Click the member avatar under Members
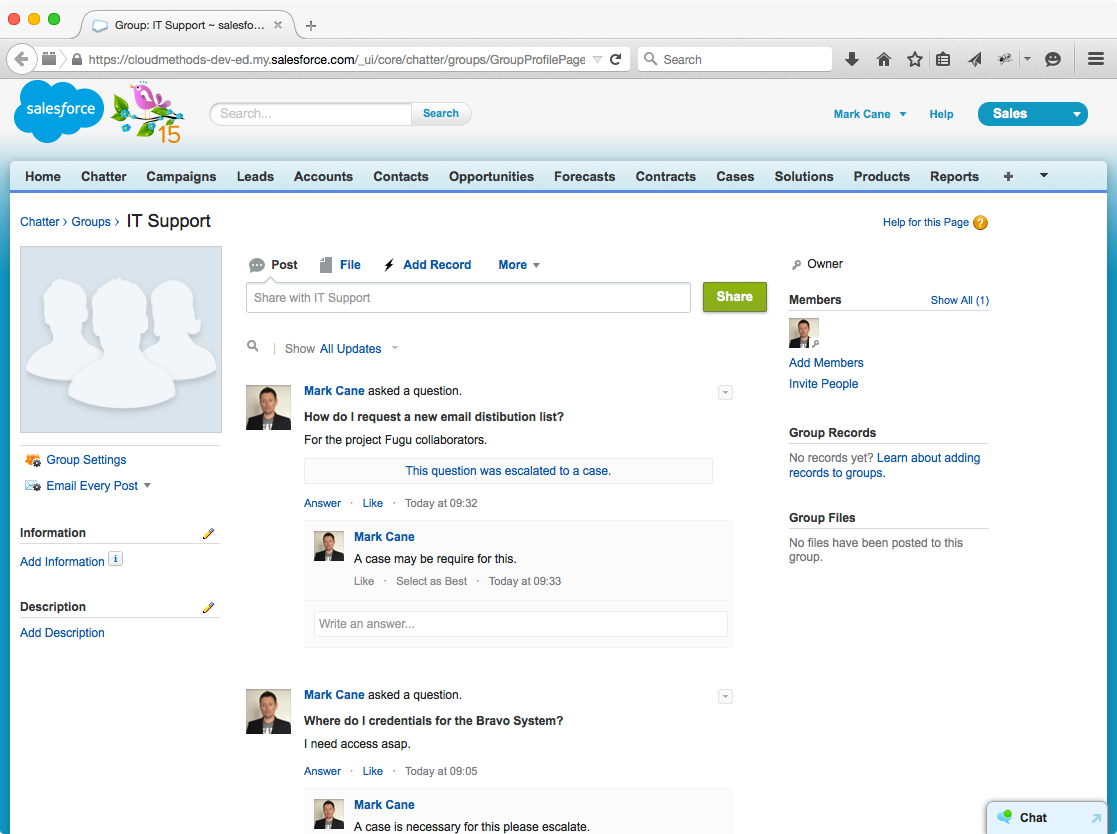Screen dimensions: 1117x834 (804, 333)
